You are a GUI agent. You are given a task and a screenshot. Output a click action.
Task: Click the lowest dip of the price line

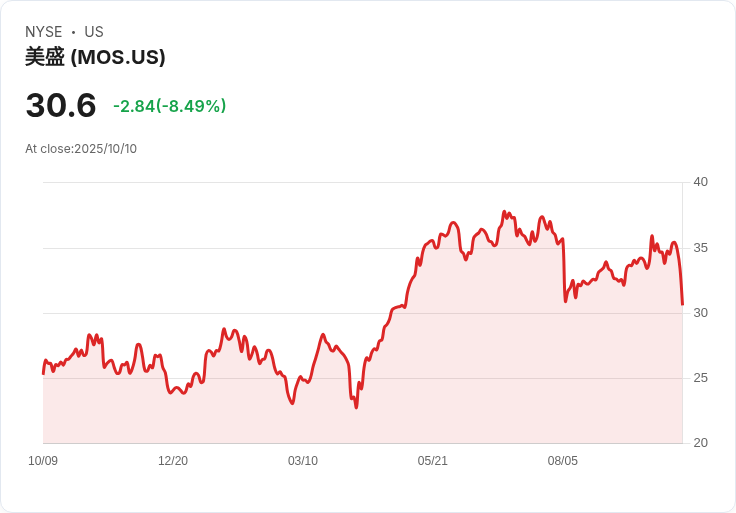tap(356, 407)
